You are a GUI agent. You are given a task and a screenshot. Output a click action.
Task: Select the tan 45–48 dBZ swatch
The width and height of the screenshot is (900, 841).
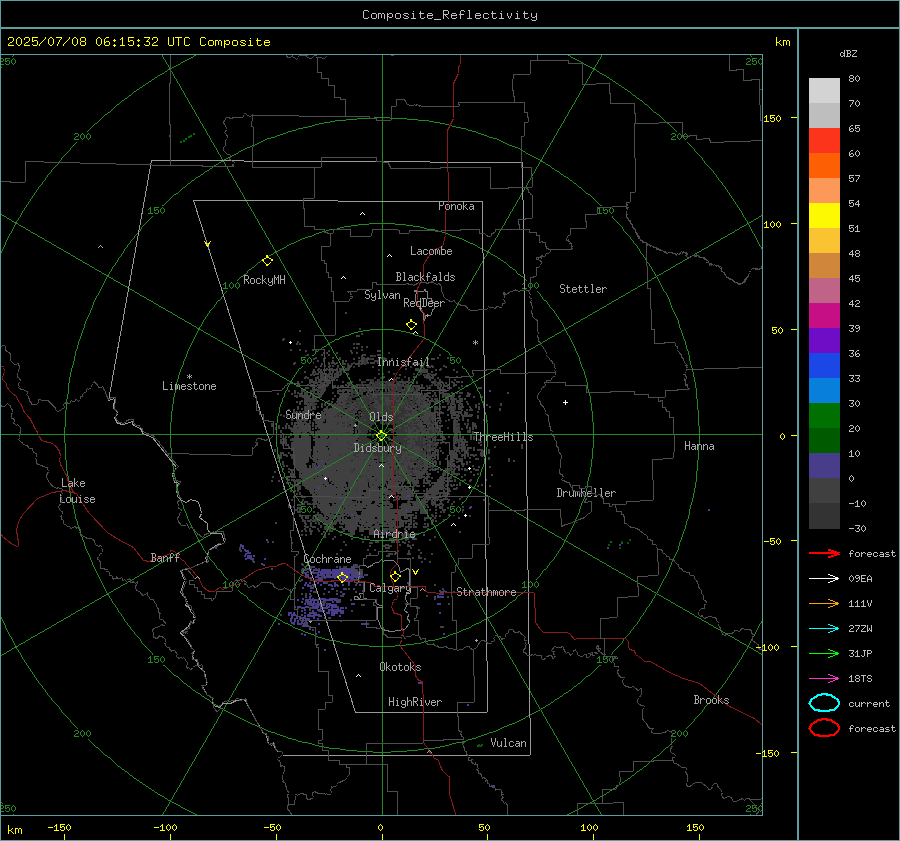point(824,266)
